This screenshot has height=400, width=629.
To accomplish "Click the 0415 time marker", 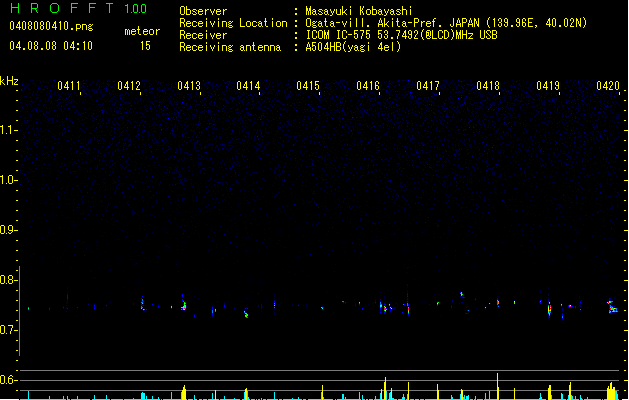I will click(308, 86).
